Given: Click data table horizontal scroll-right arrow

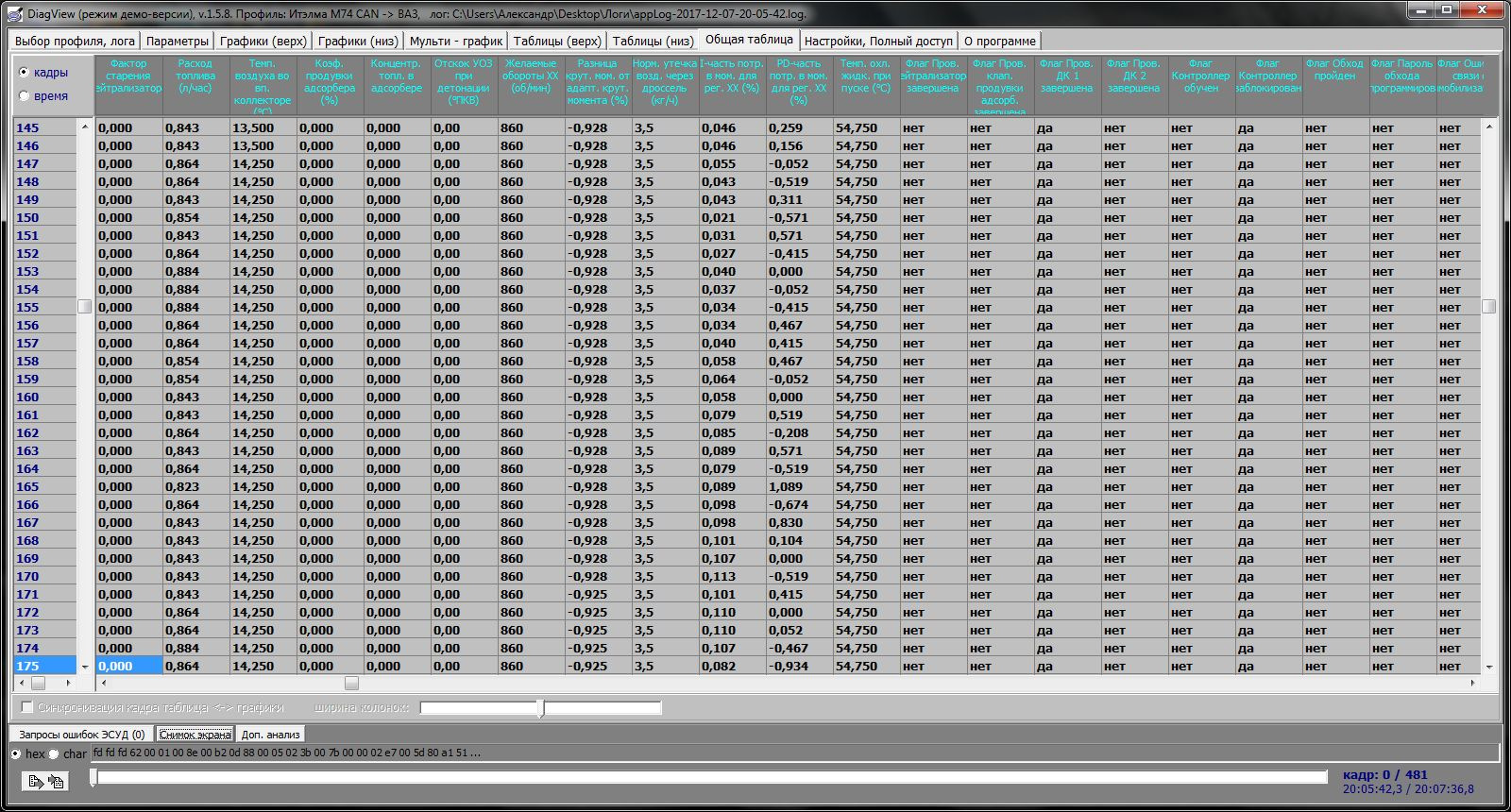Looking at the screenshot, I should coord(1472,683).
